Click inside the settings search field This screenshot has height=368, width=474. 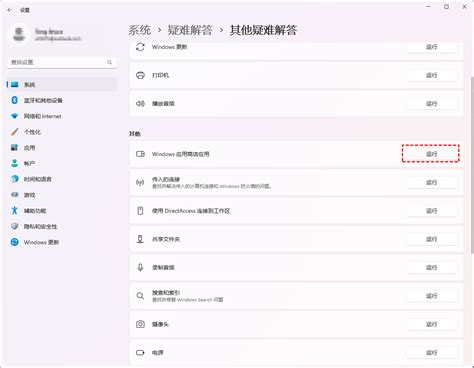pos(62,62)
